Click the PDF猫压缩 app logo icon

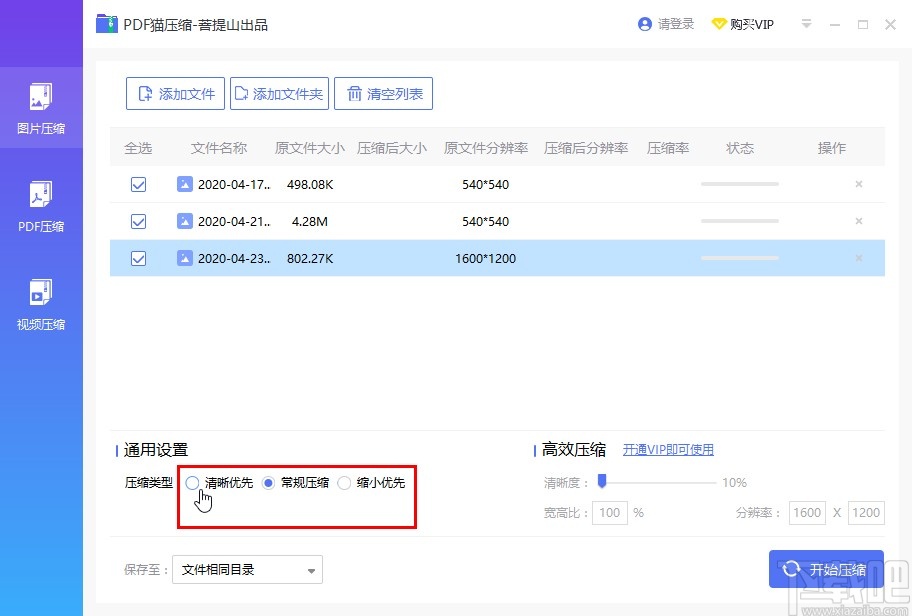107,24
